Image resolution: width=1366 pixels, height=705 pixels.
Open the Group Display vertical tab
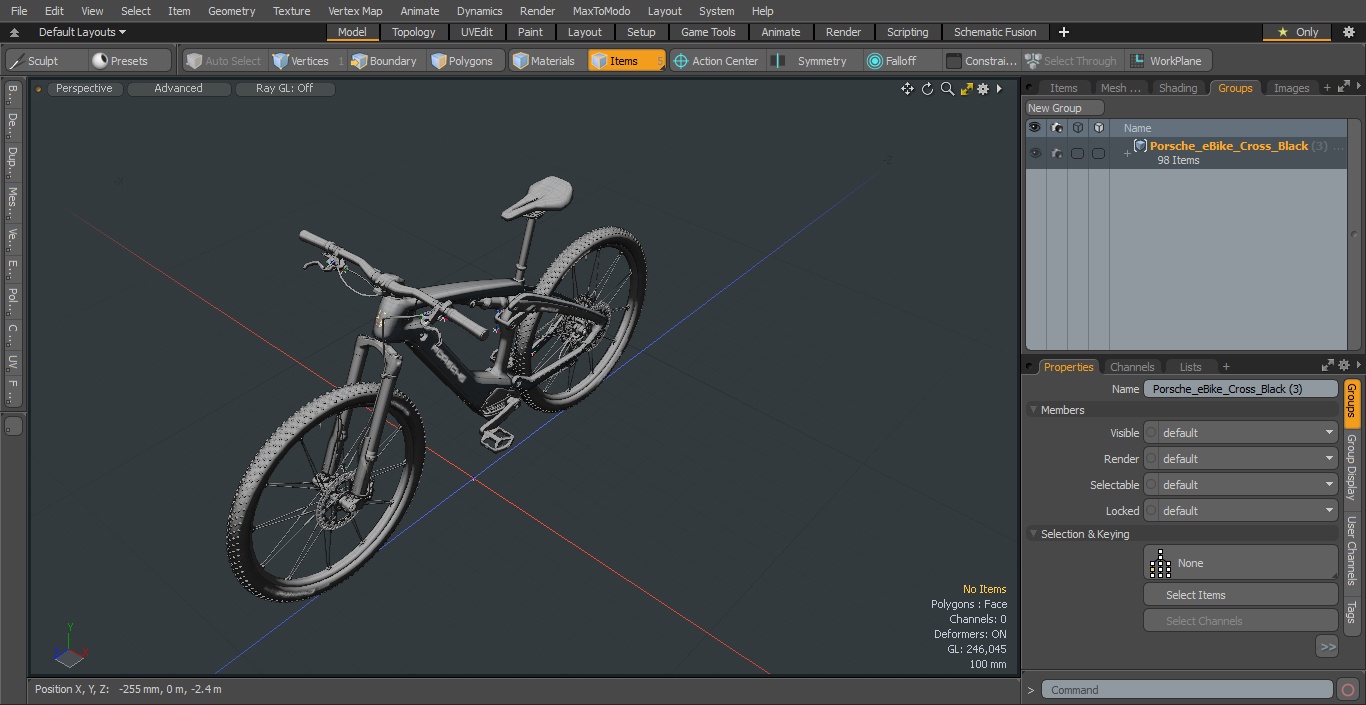(x=1351, y=467)
